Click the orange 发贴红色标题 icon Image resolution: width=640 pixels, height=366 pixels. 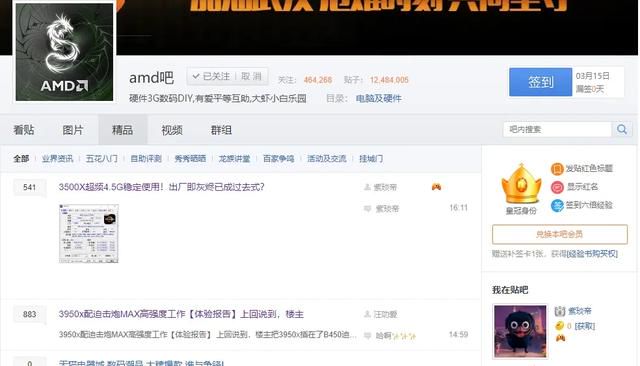point(557,169)
